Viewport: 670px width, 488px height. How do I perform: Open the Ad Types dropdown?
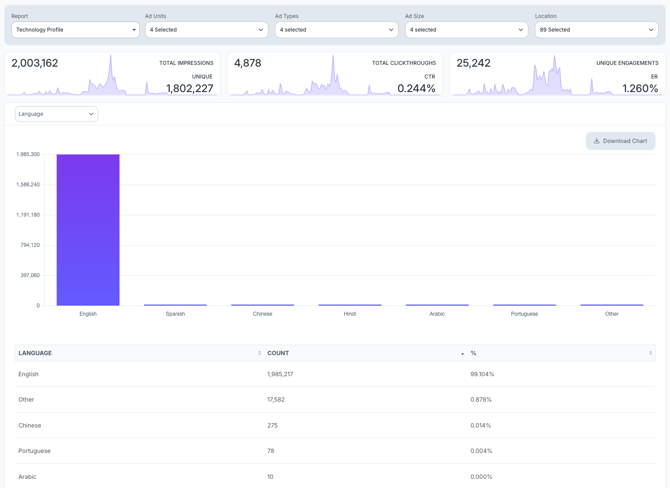point(336,30)
